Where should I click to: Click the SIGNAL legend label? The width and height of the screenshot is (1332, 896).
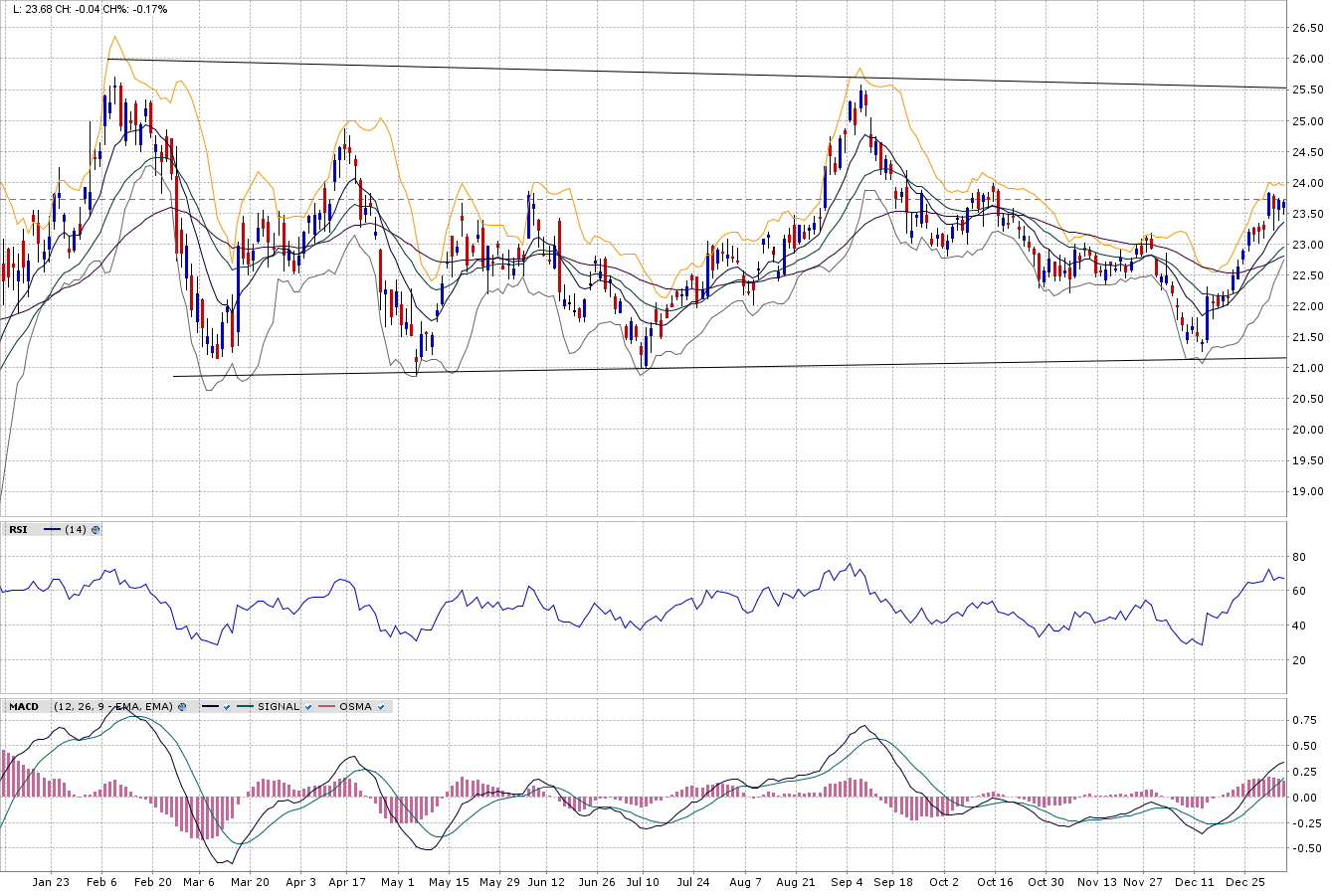pos(278,707)
